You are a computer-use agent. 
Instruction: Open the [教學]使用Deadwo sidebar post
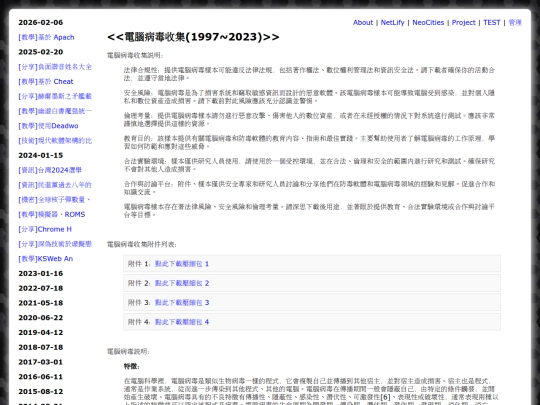[x=48, y=126]
